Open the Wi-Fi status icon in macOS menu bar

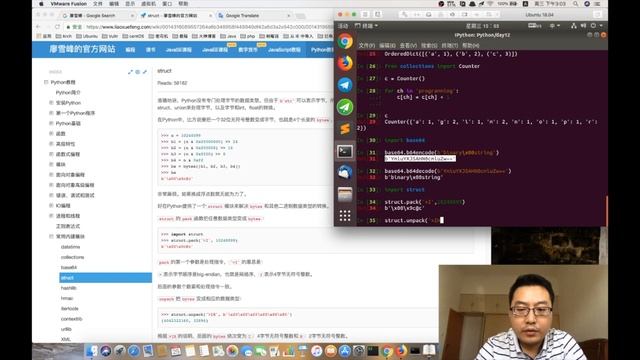[490, 4]
